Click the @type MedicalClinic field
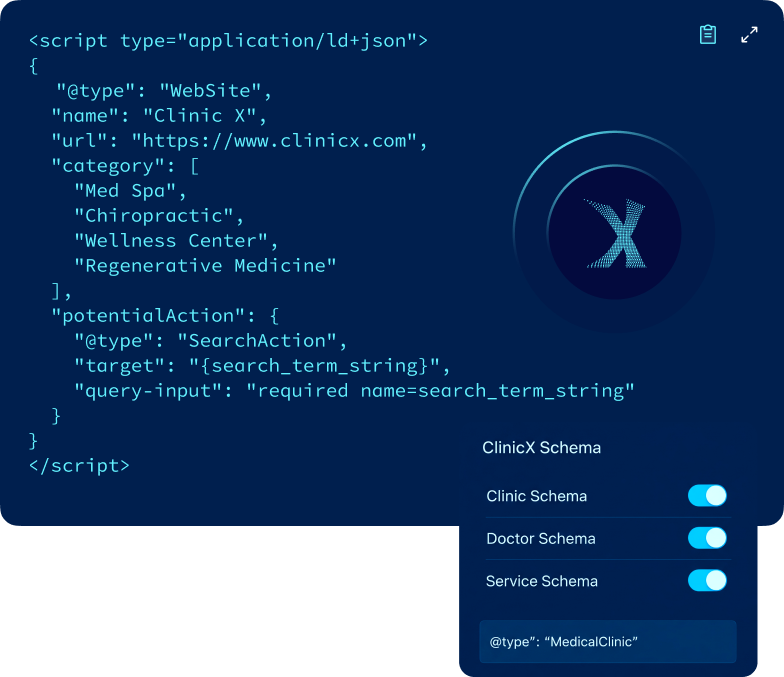Viewport: 784px width, 677px height. click(x=607, y=641)
